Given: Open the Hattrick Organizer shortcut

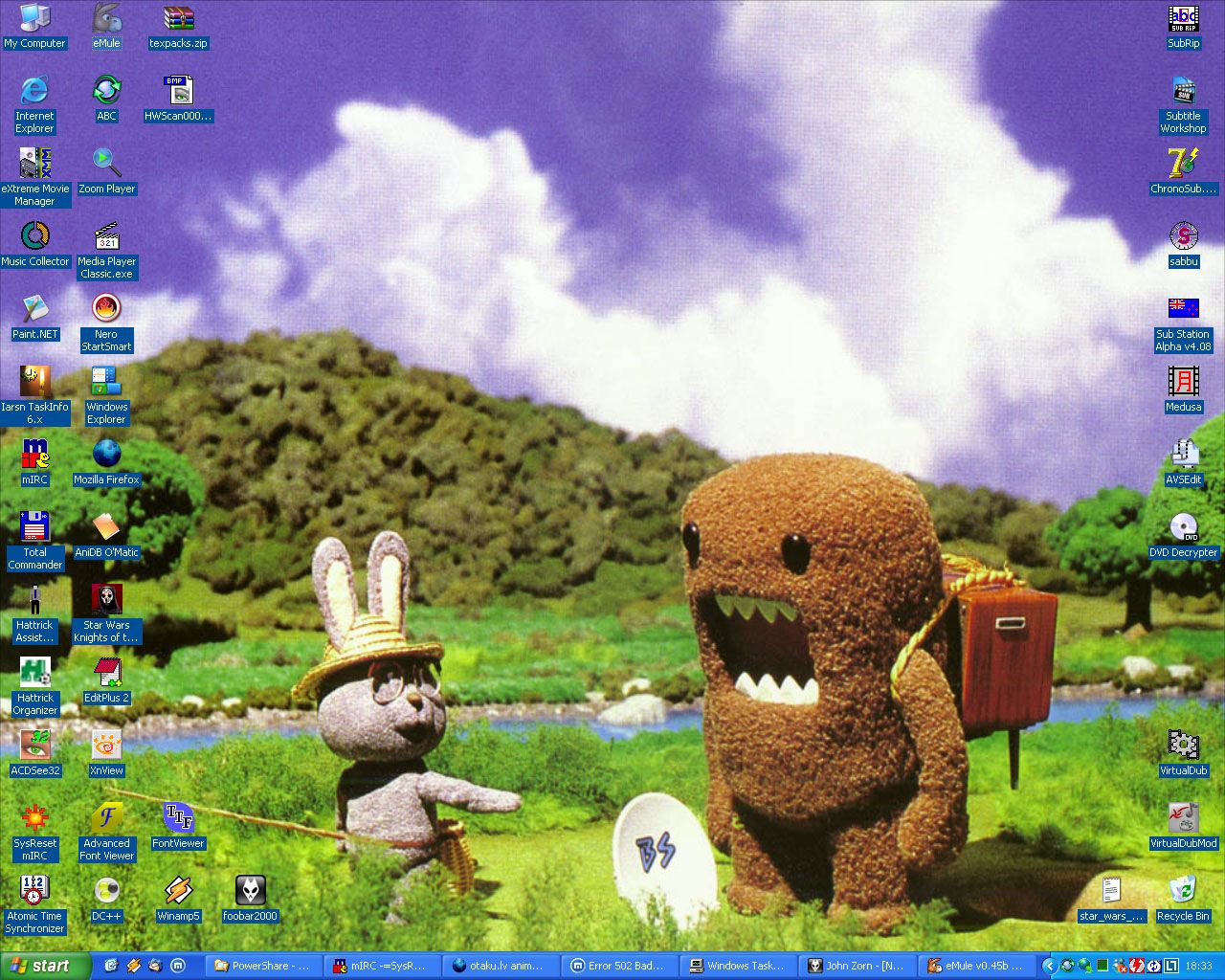Looking at the screenshot, I should (34, 686).
